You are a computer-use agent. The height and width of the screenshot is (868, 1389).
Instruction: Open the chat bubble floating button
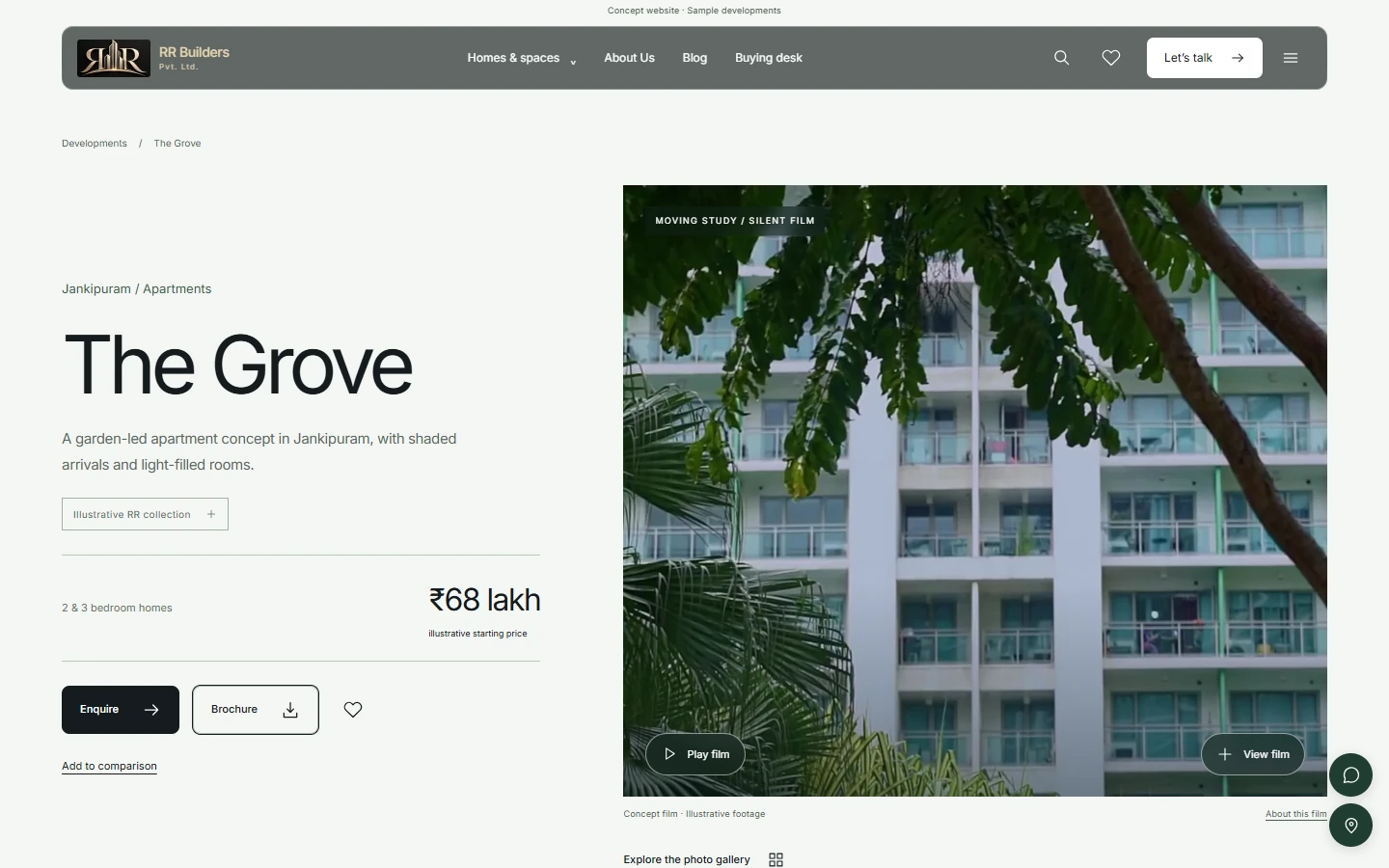click(x=1350, y=775)
